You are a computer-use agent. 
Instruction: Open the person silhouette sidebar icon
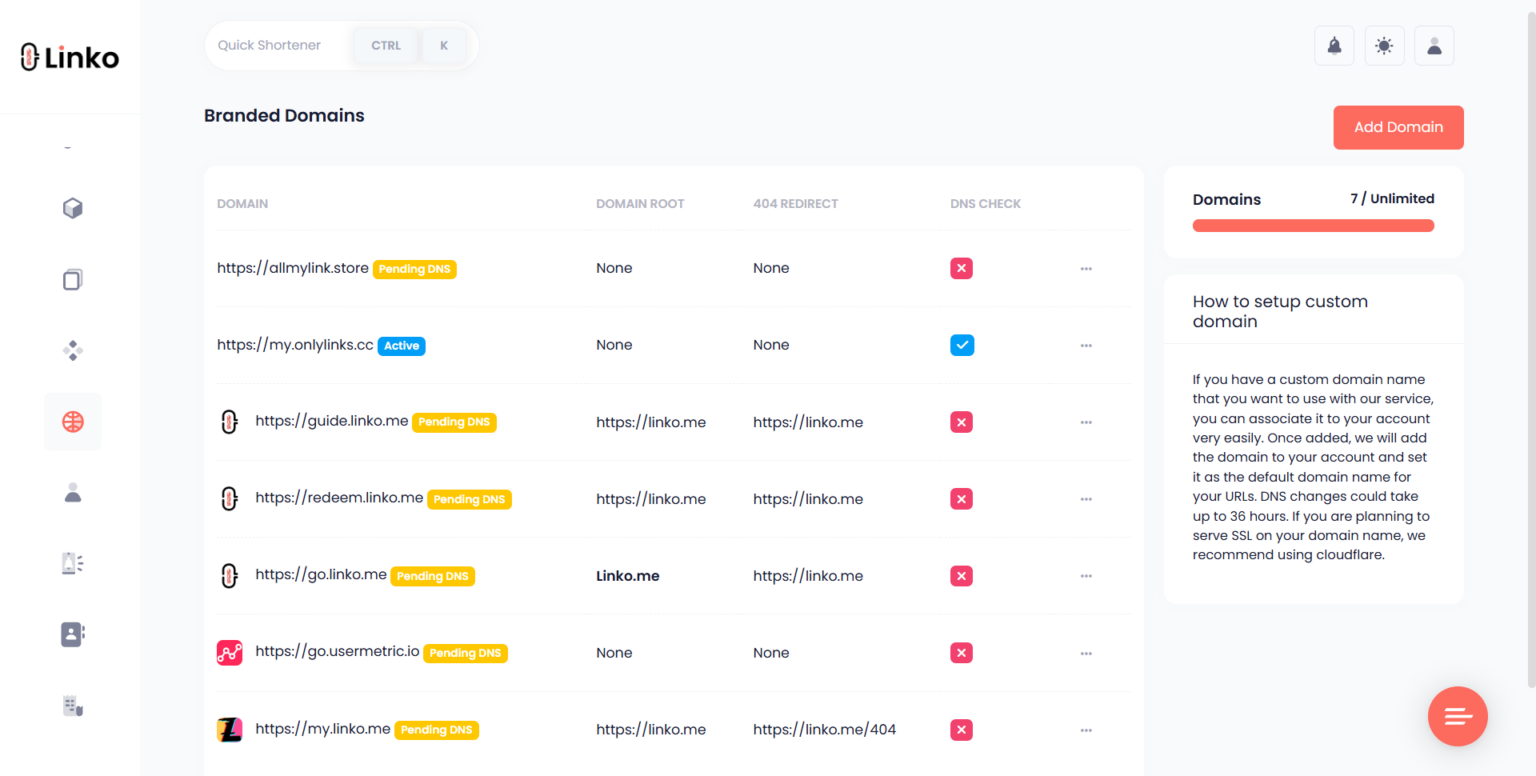click(73, 492)
